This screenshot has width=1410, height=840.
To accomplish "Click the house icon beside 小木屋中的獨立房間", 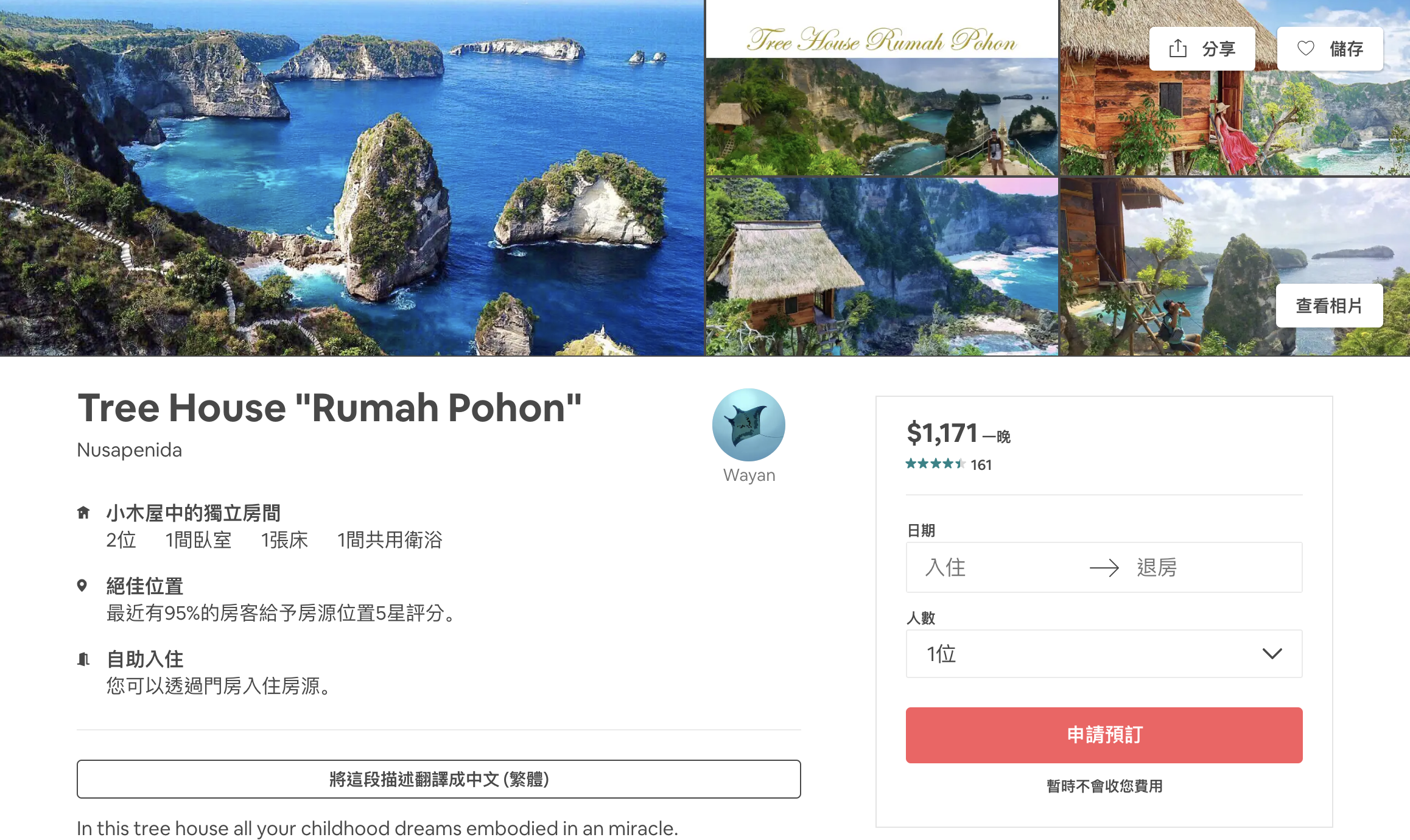I will tap(83, 513).
